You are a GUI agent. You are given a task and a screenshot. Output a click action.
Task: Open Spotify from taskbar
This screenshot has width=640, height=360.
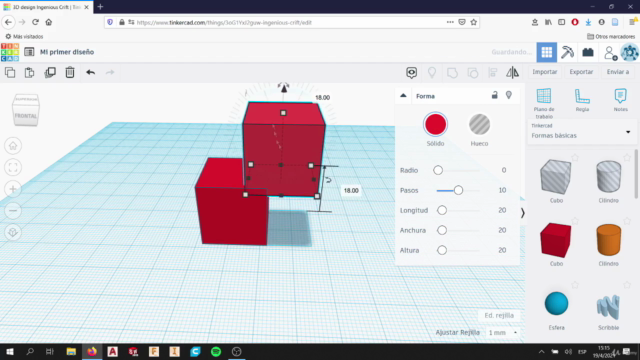[216, 351]
